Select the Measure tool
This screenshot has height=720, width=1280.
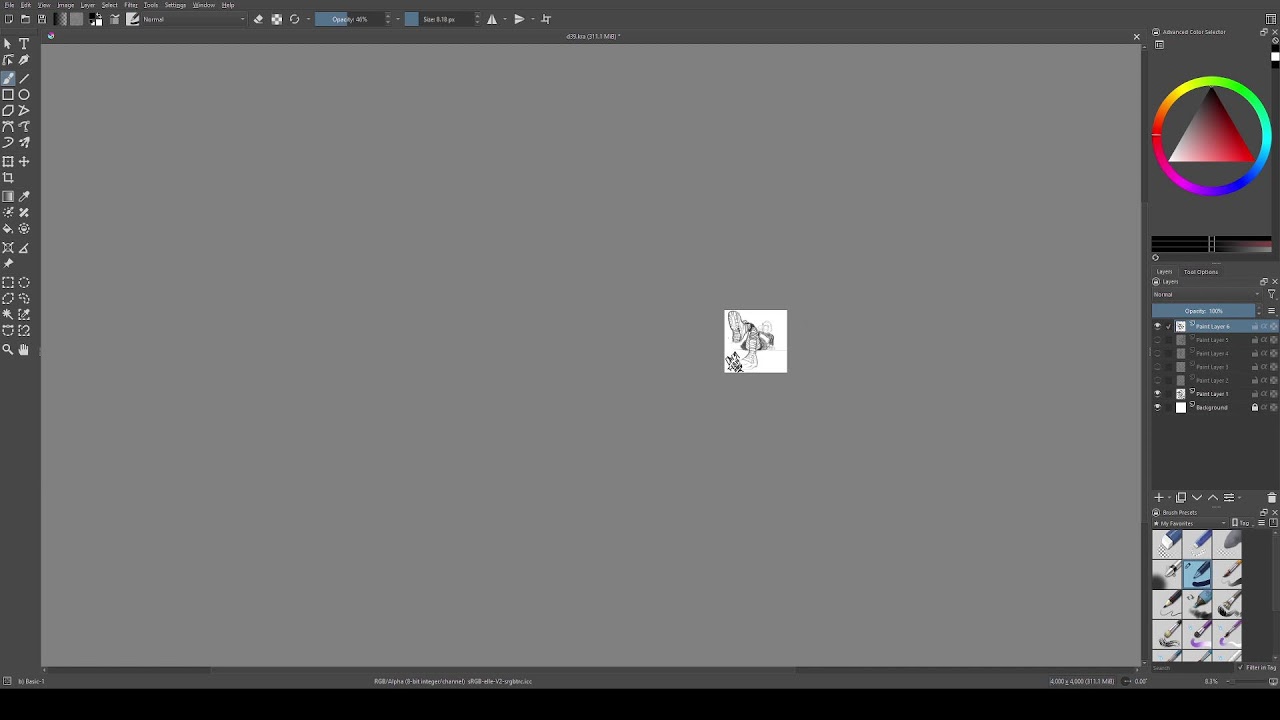click(24, 248)
